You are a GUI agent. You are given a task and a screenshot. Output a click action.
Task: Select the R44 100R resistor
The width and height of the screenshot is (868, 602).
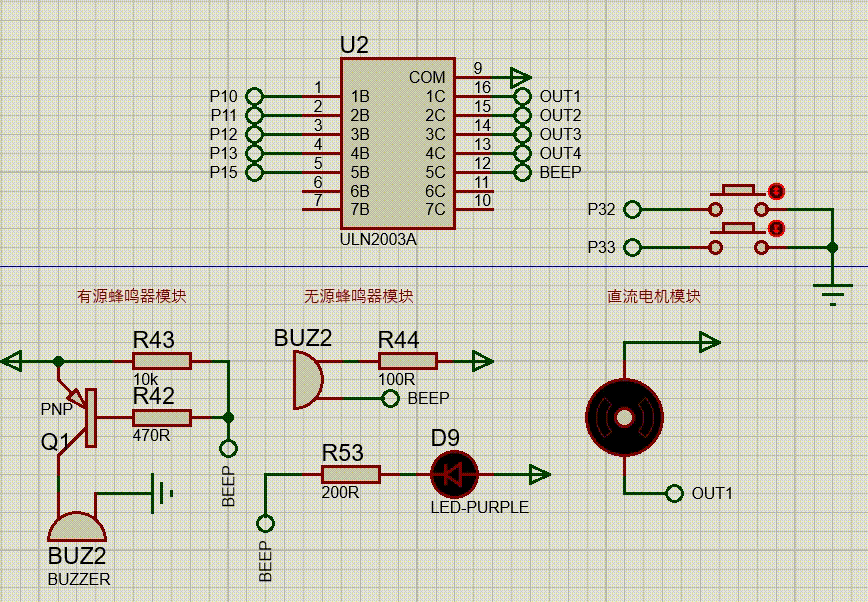[x=407, y=361]
